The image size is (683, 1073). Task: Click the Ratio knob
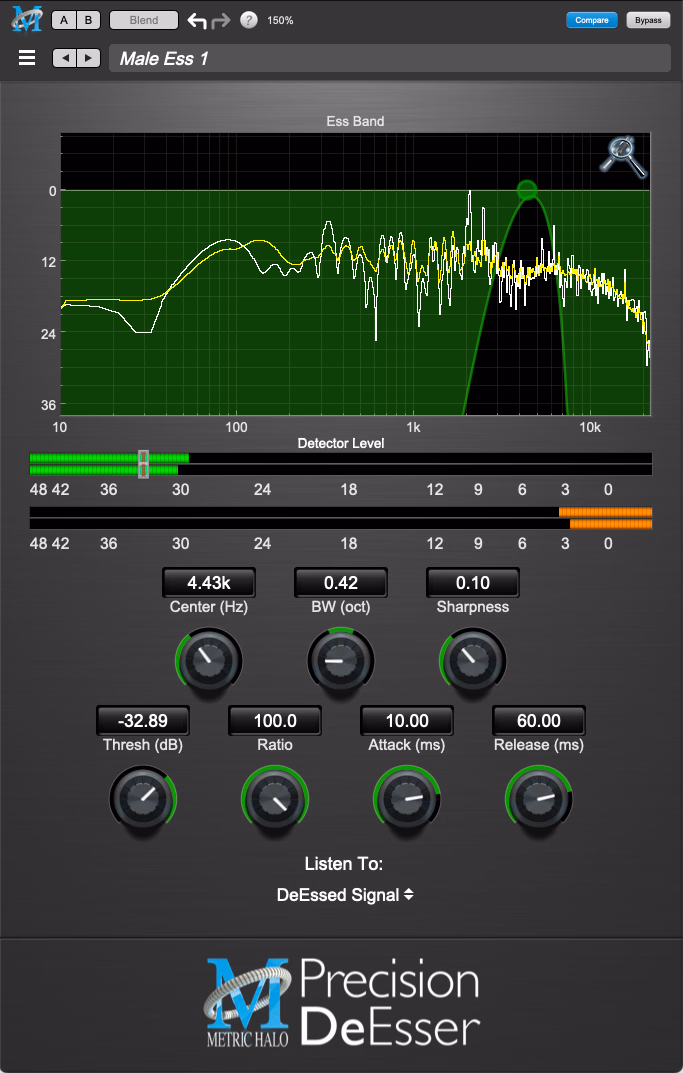[275, 799]
